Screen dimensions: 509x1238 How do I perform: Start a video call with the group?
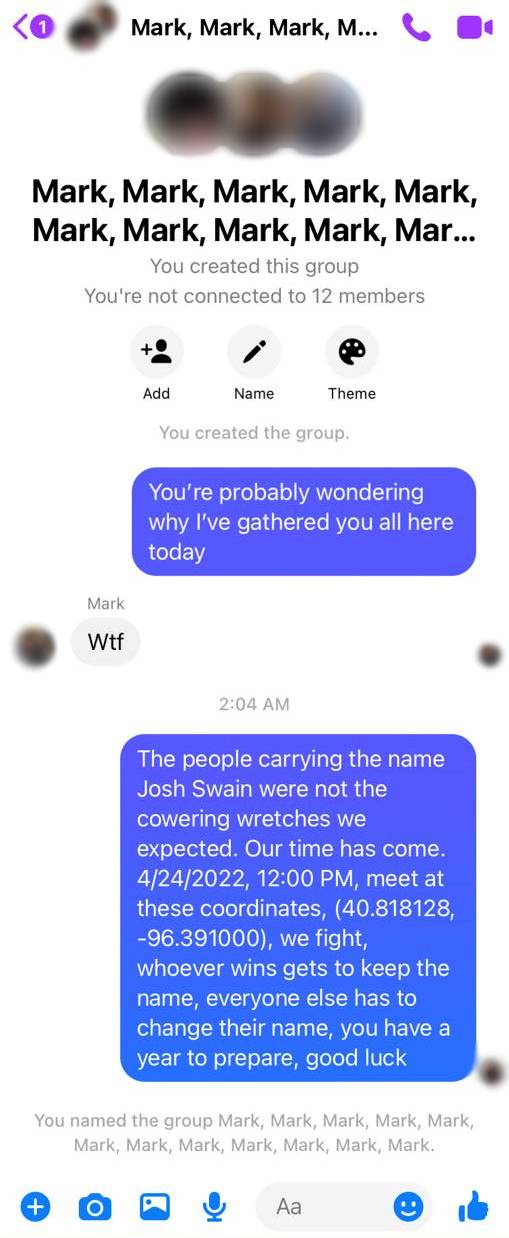pyautogui.click(x=474, y=27)
